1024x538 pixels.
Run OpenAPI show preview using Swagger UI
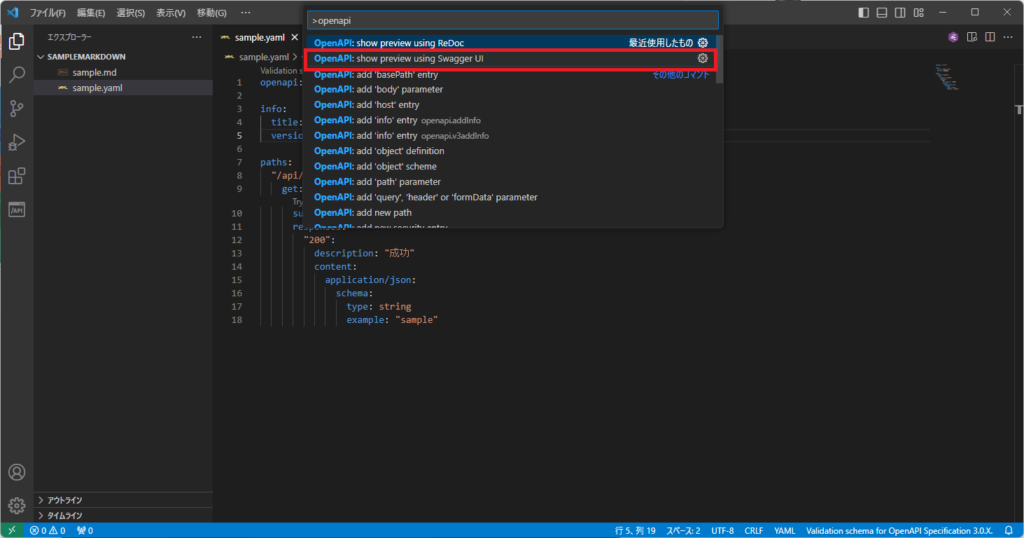point(511,58)
